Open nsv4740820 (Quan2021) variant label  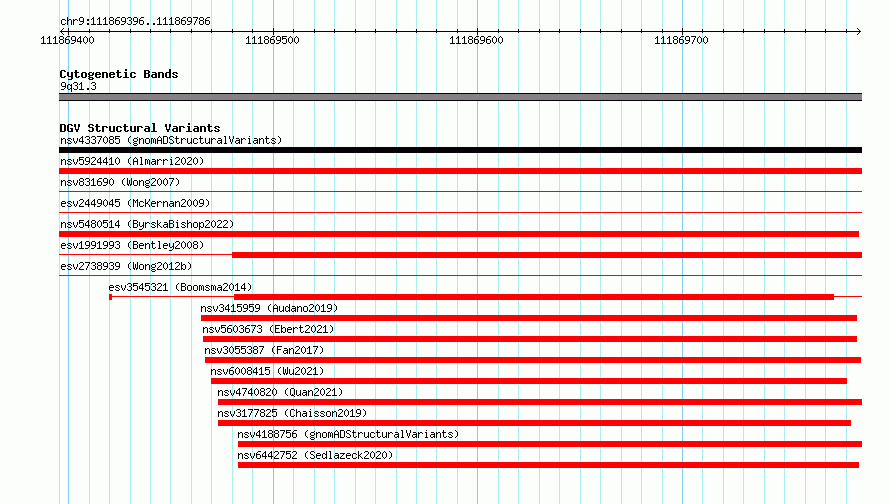(280, 392)
